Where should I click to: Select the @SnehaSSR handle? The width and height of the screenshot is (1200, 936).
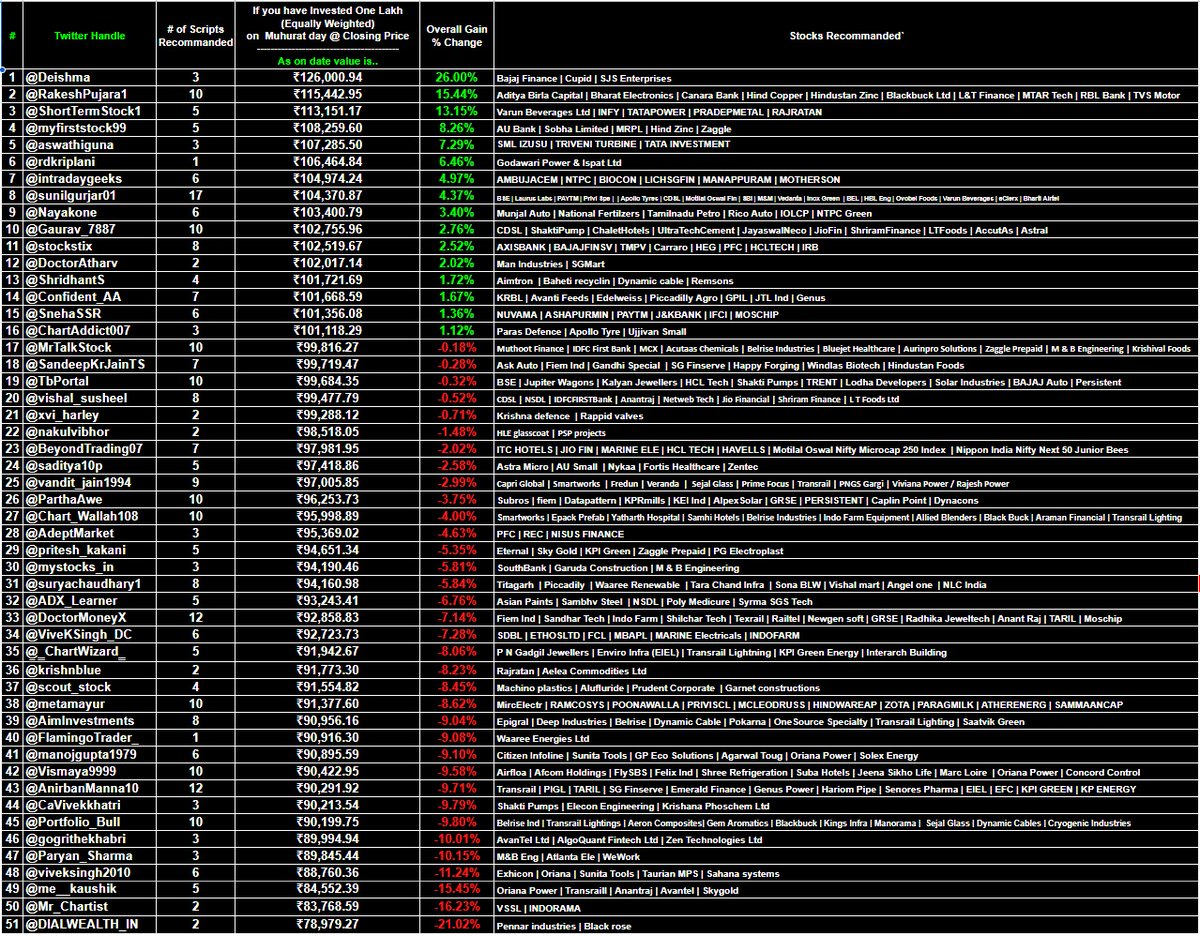[x=88, y=313]
